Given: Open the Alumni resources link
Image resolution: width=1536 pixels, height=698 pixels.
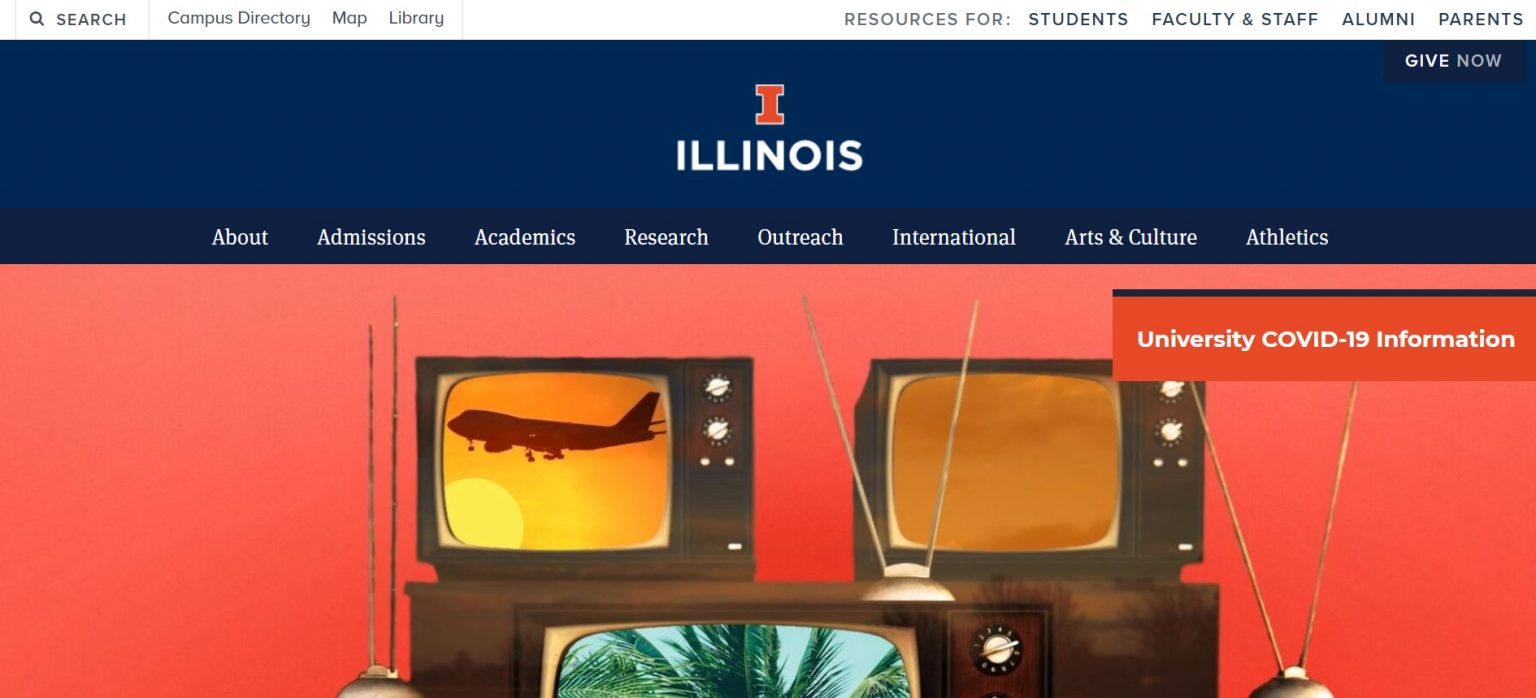Looking at the screenshot, I should click(1378, 19).
